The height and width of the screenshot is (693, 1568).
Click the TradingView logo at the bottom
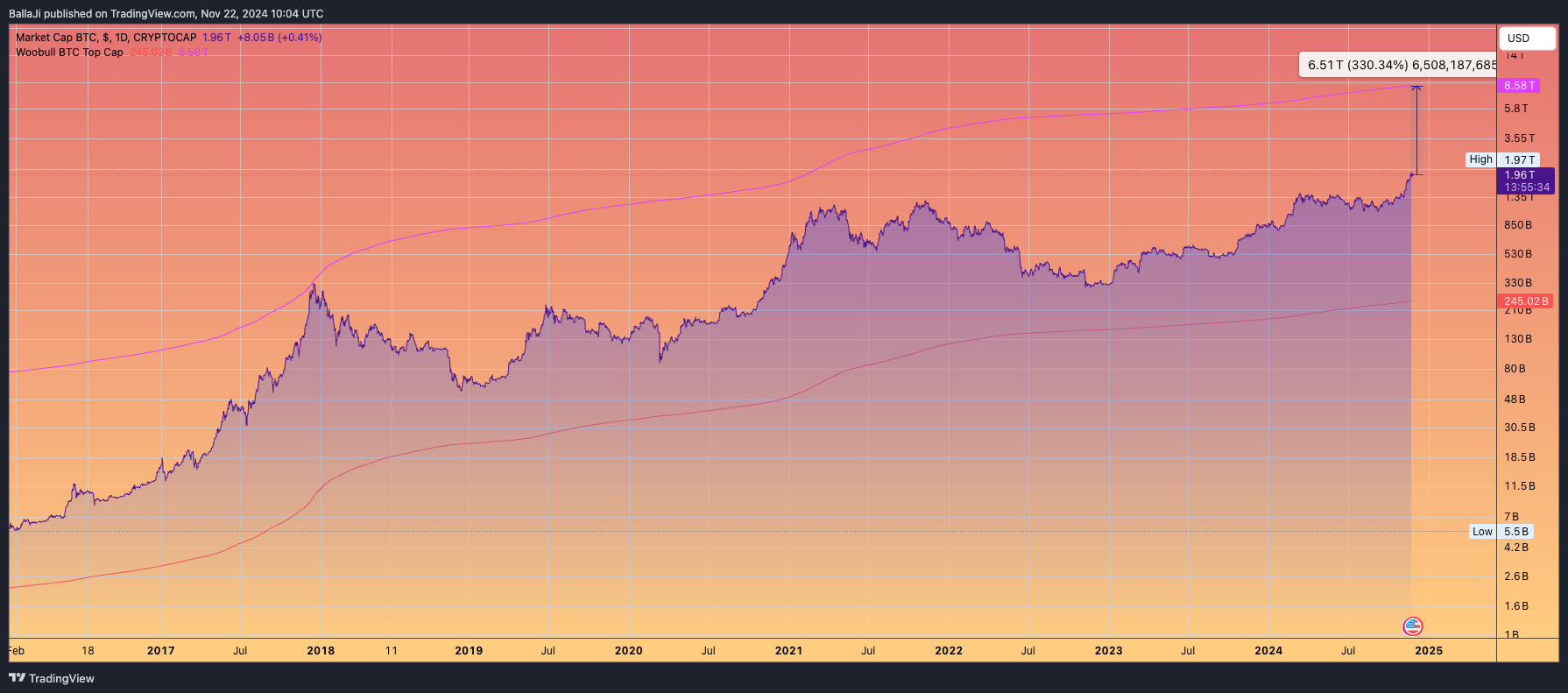click(52, 678)
